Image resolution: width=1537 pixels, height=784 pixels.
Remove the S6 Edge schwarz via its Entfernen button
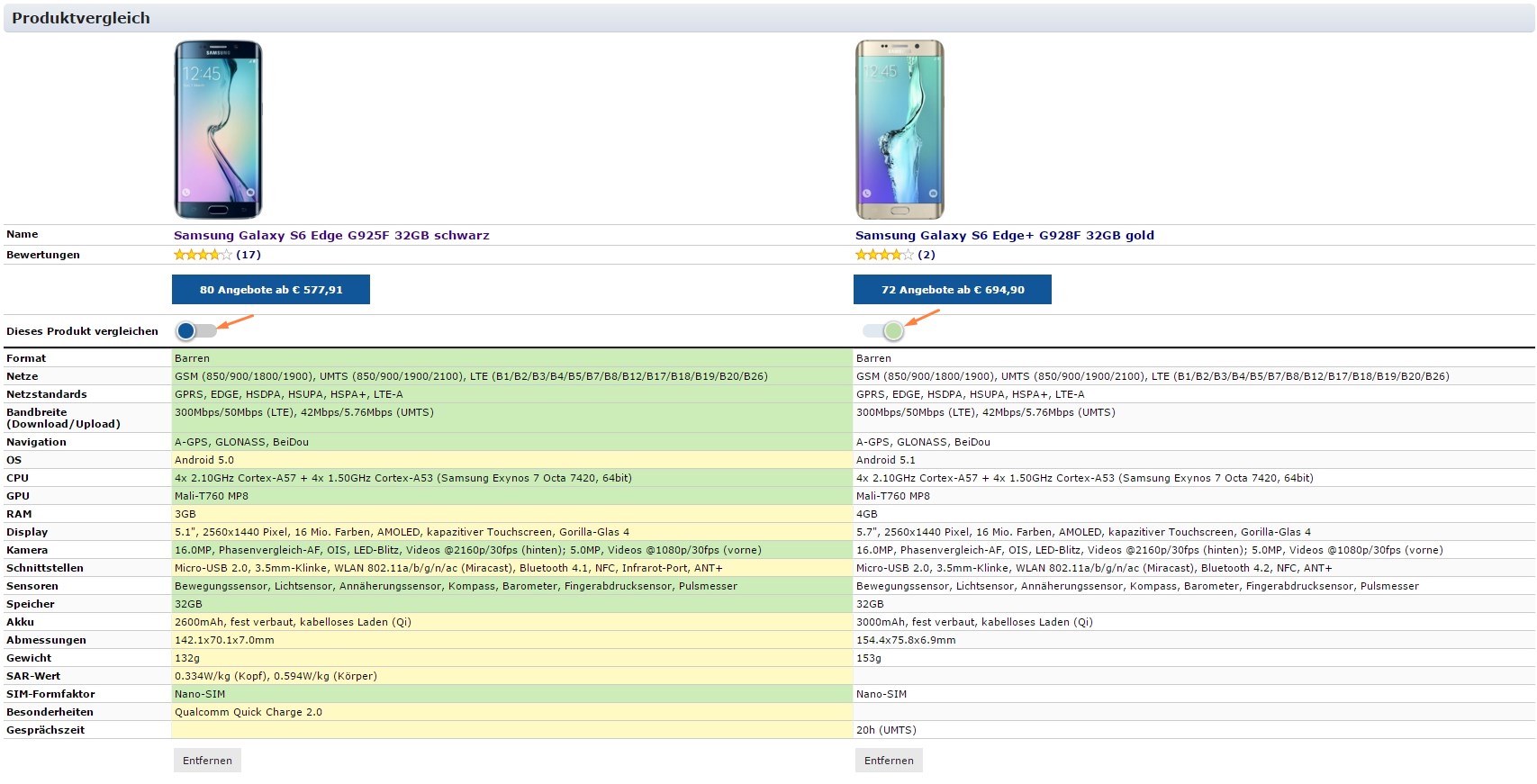point(207,761)
